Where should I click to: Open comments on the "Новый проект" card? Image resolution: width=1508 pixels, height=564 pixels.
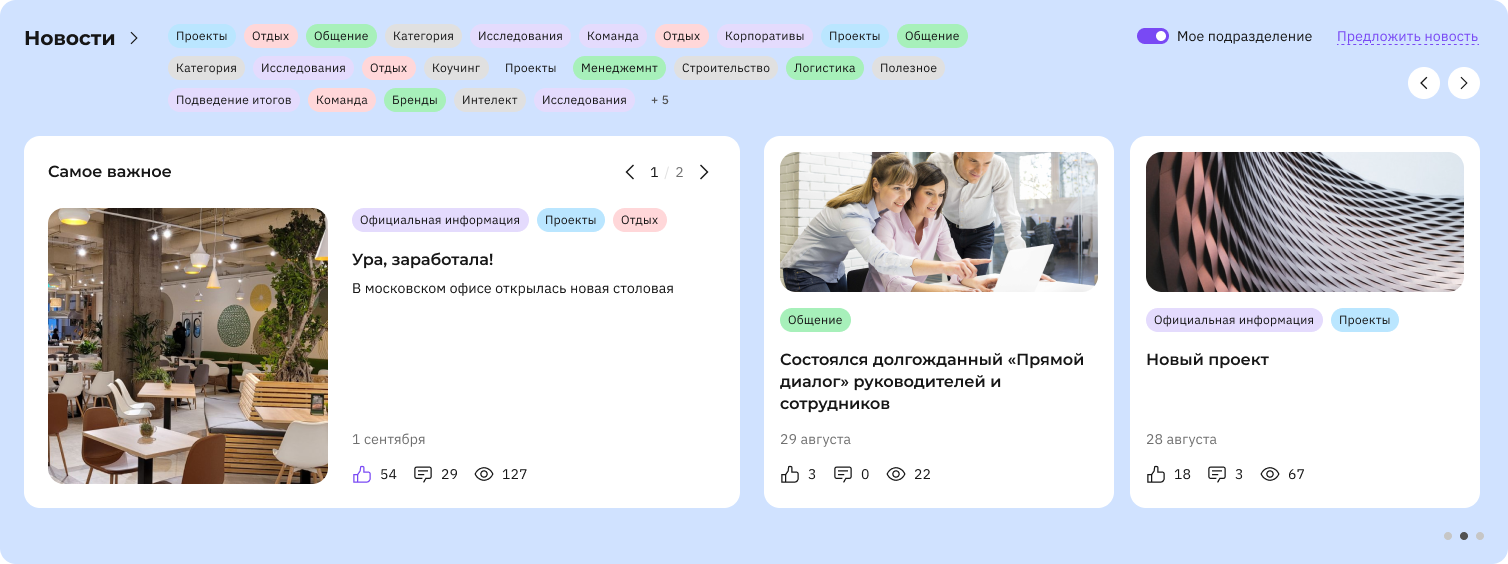[1217, 474]
